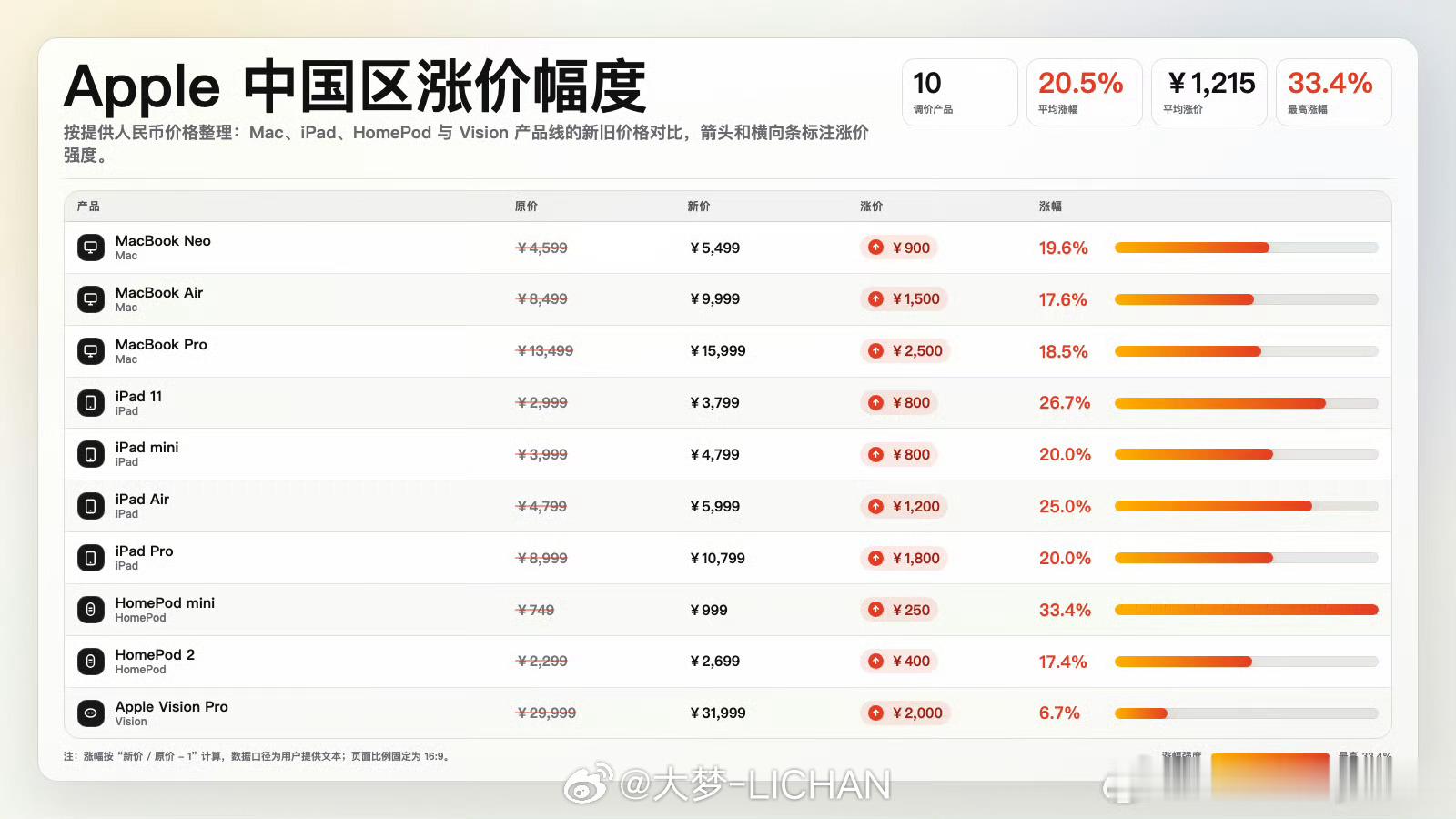Click the up-arrow icon in iPad 11 row

tap(875, 403)
